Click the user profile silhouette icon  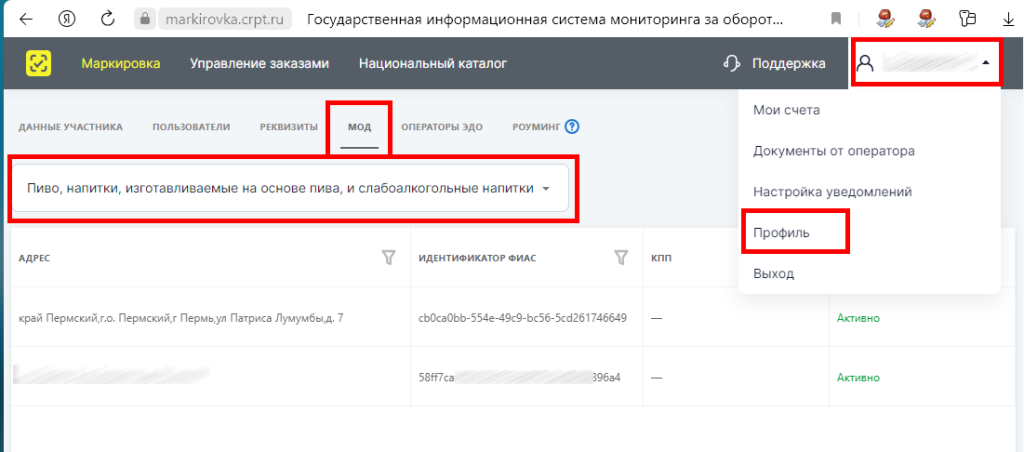(865, 63)
